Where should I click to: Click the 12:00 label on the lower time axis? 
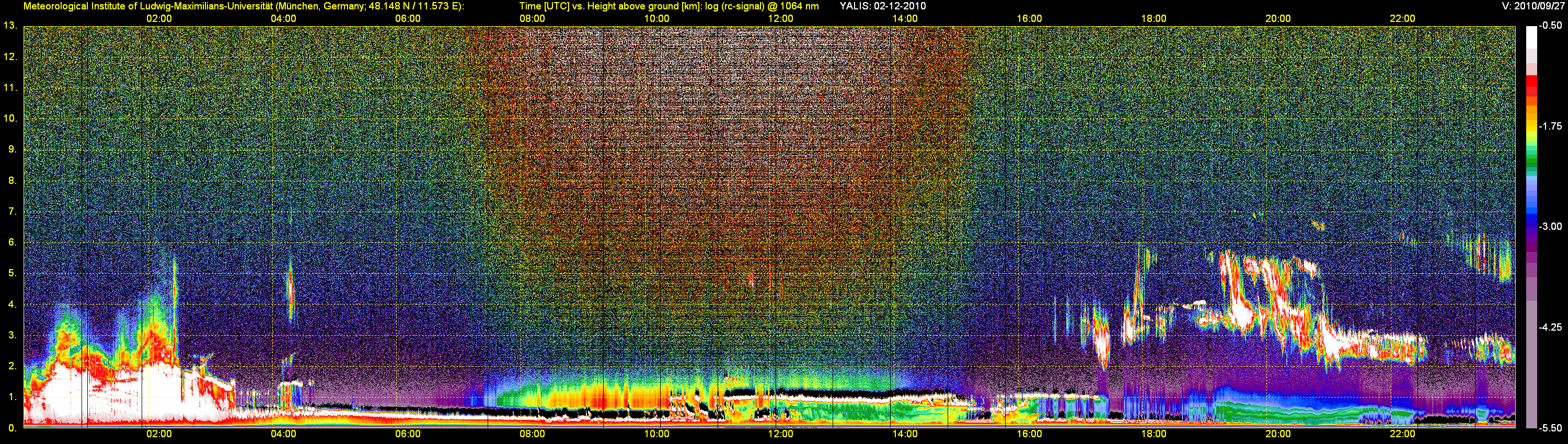[x=781, y=434]
